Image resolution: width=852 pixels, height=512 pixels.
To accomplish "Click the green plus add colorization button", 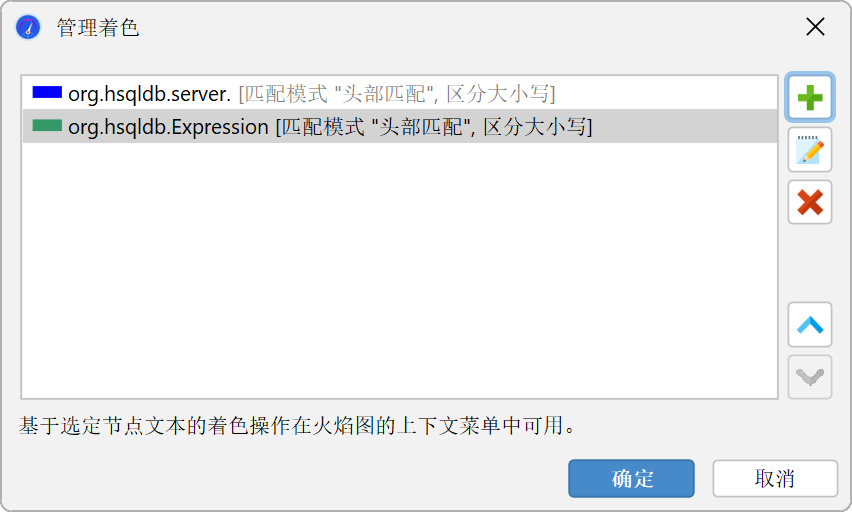I will point(810,97).
